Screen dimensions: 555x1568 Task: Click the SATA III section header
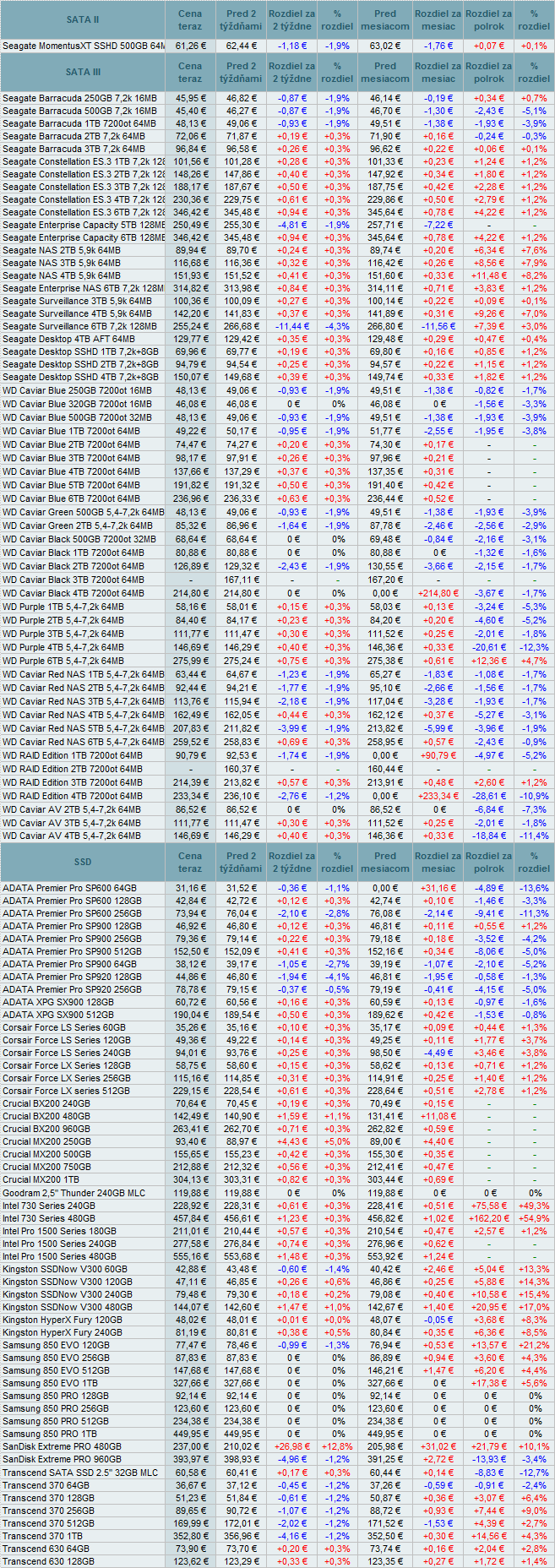(x=83, y=72)
